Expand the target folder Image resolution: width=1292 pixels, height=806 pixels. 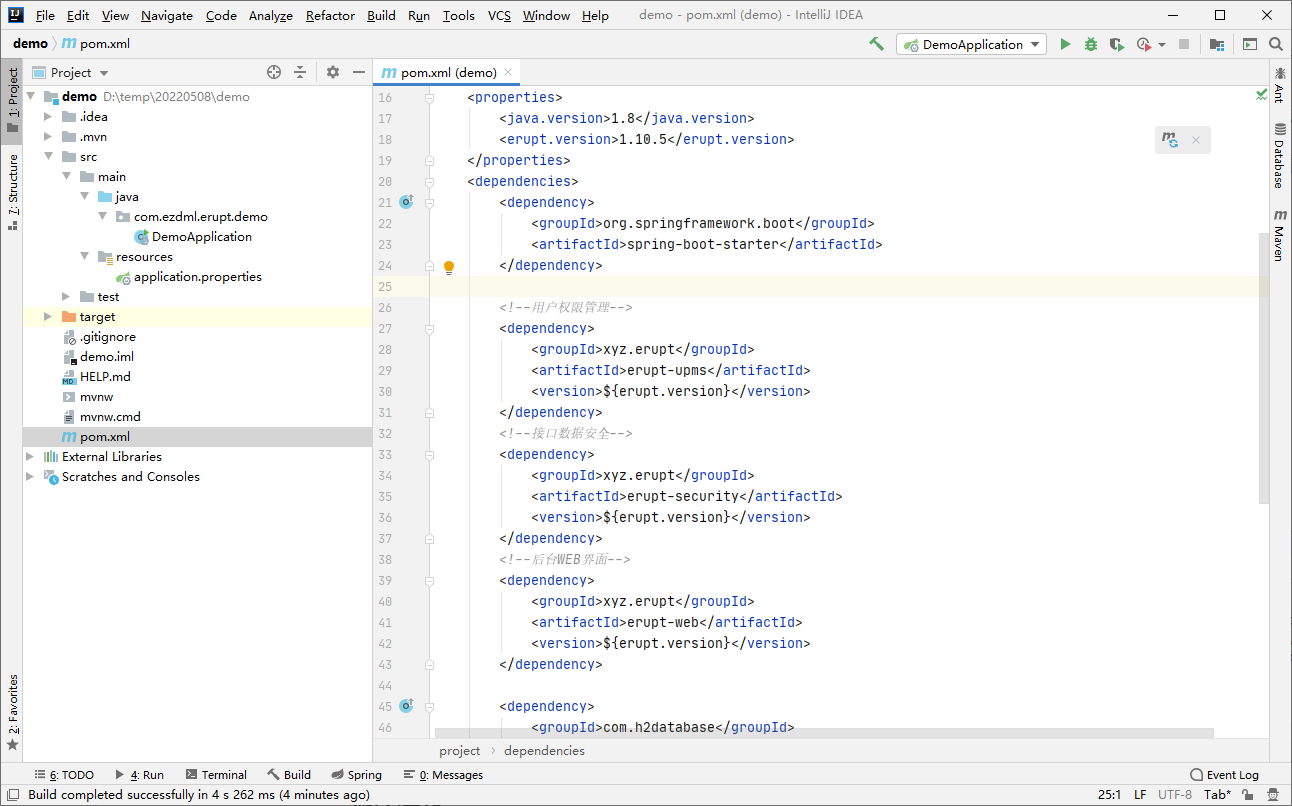[x=47, y=317]
